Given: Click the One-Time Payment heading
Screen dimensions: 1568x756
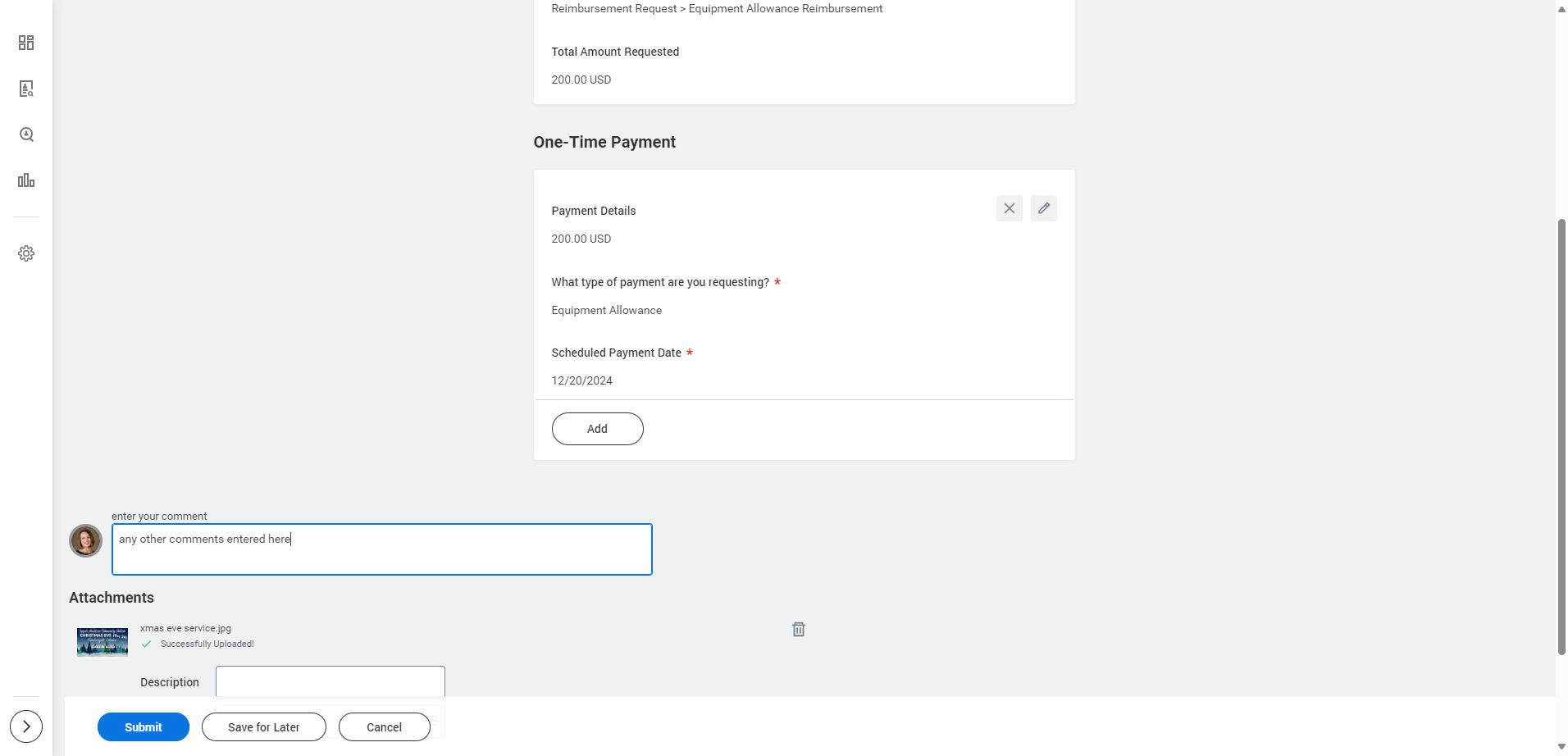Looking at the screenshot, I should 605,142.
